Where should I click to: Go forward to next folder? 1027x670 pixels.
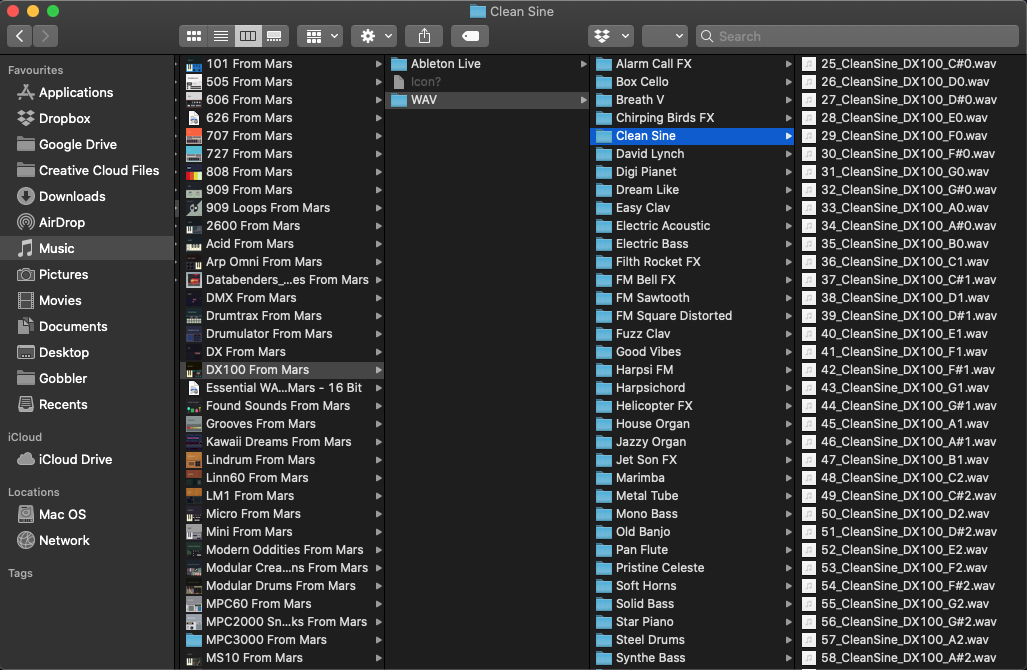[x=45, y=36]
